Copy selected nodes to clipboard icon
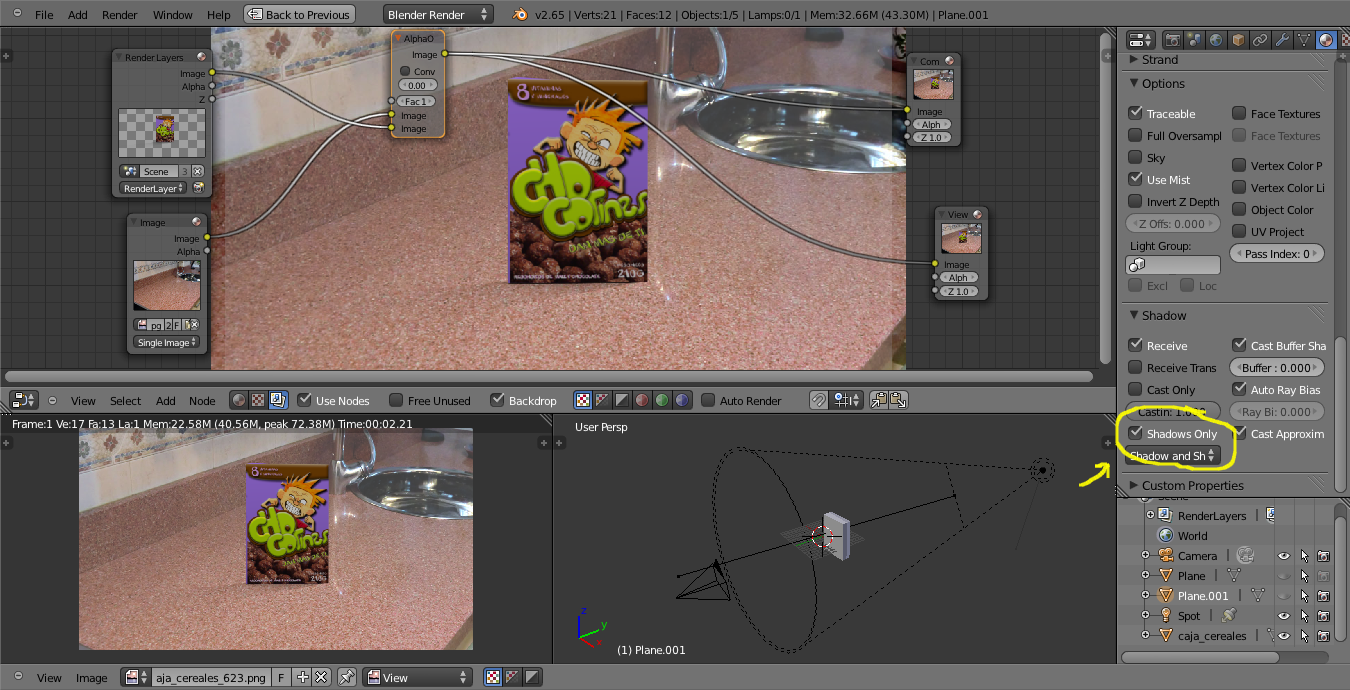 (x=879, y=400)
